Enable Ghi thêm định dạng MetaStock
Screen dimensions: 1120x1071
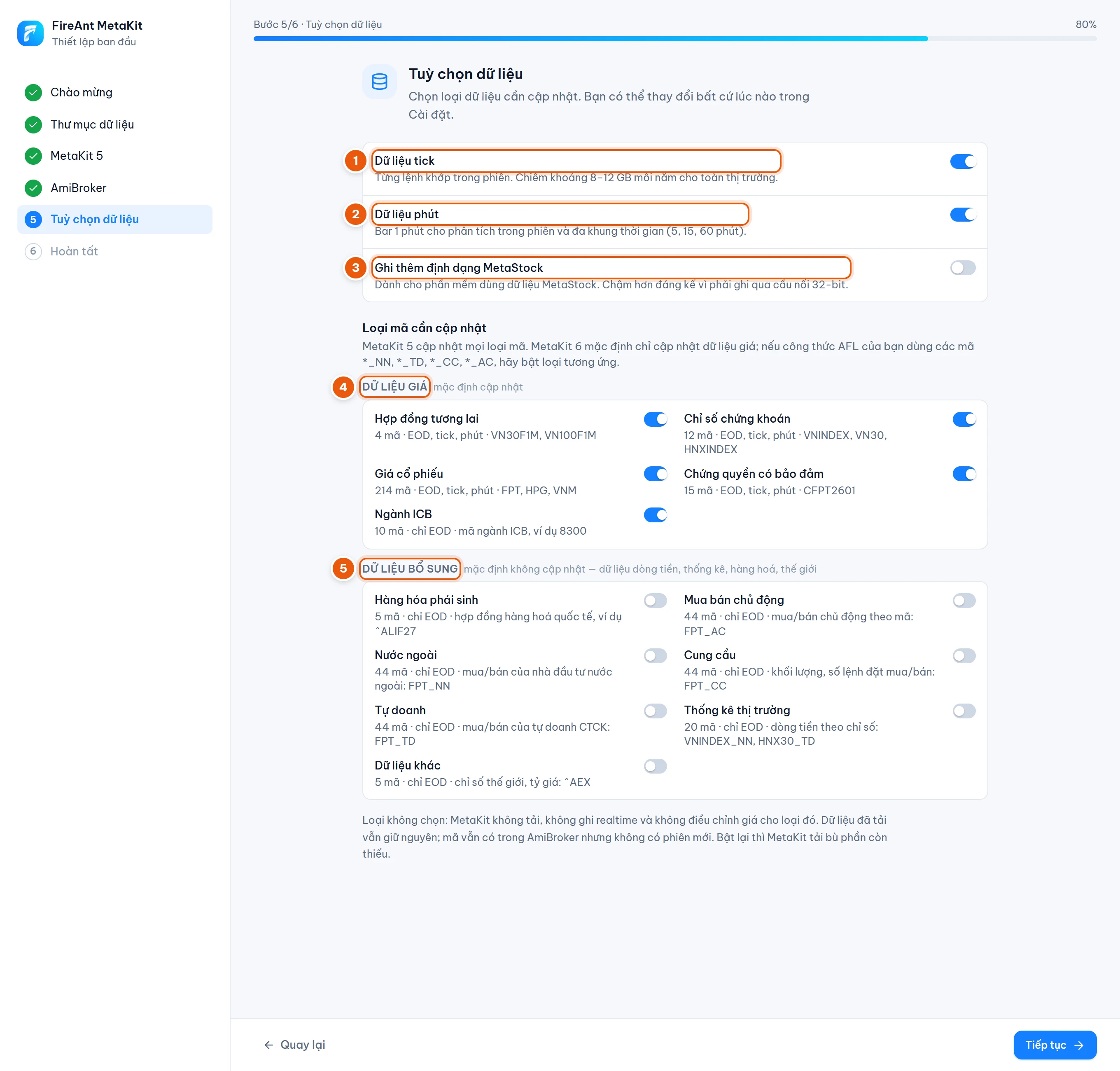tap(963, 268)
